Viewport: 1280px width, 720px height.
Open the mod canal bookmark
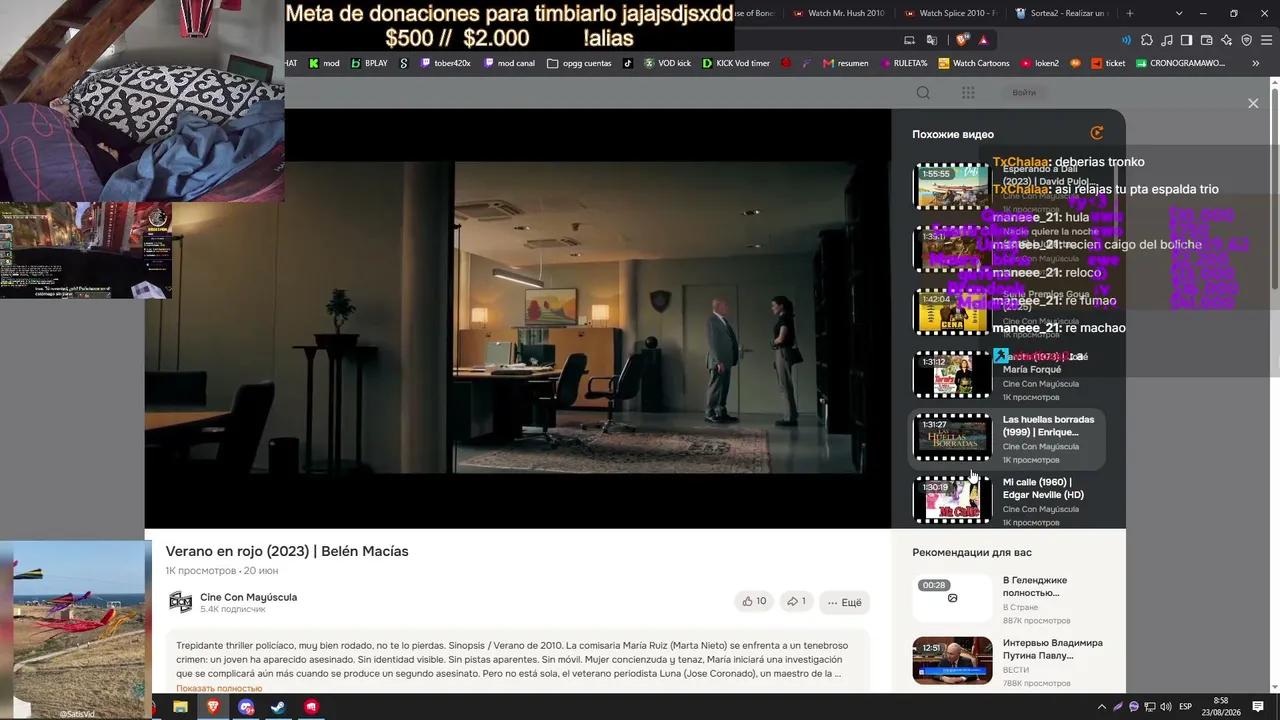(x=510, y=63)
